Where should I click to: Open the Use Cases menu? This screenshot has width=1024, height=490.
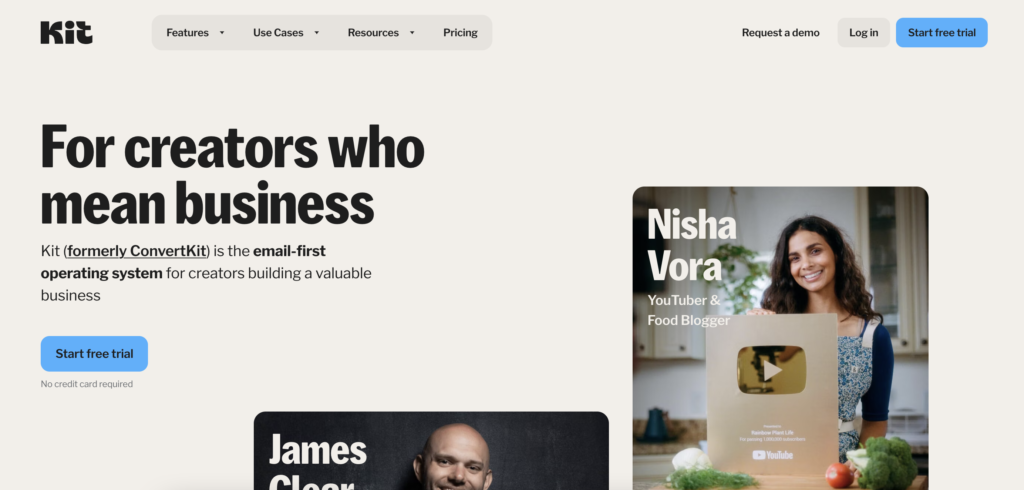[x=278, y=33]
